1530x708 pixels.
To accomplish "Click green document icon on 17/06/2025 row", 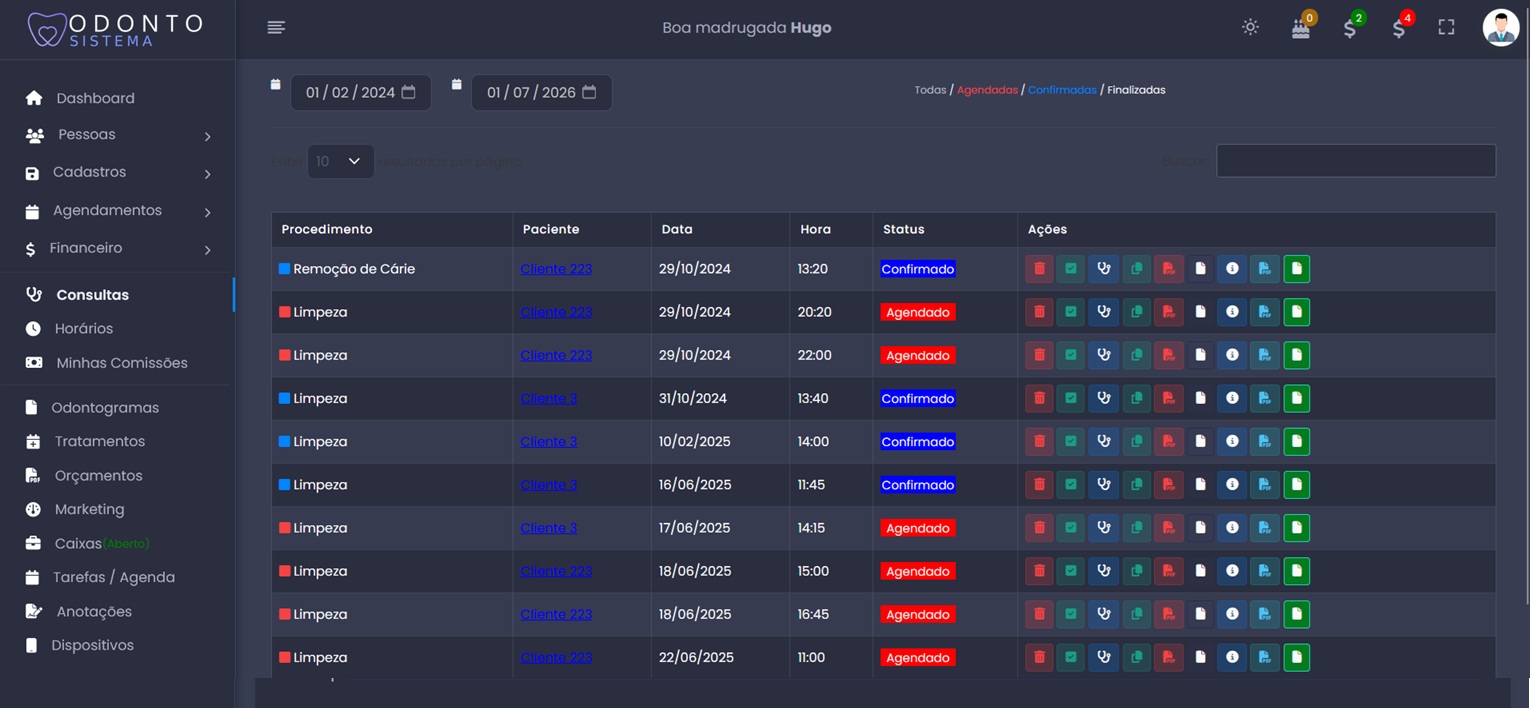I will pos(1297,528).
